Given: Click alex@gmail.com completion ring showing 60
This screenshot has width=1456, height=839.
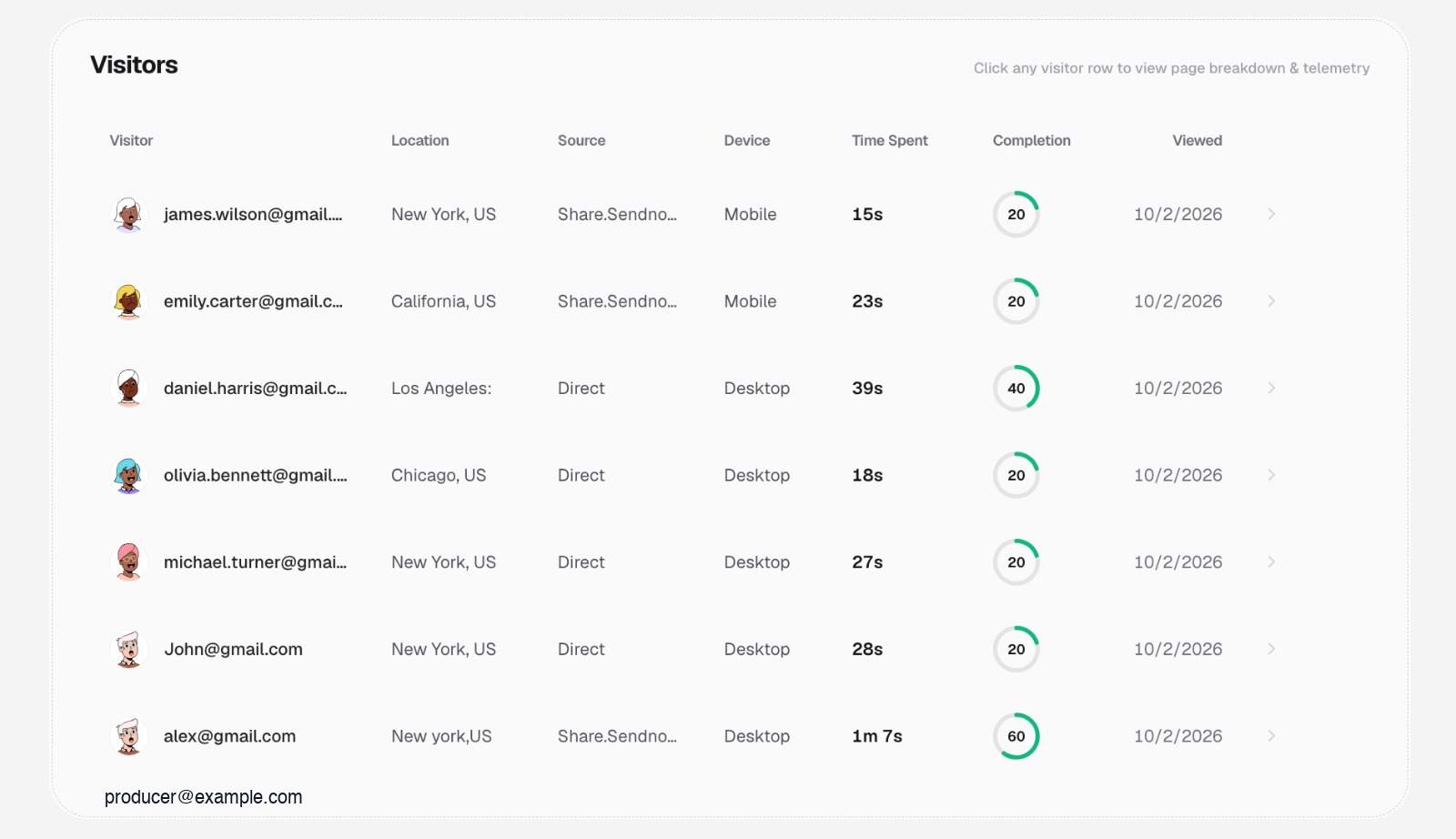Looking at the screenshot, I should (1016, 736).
